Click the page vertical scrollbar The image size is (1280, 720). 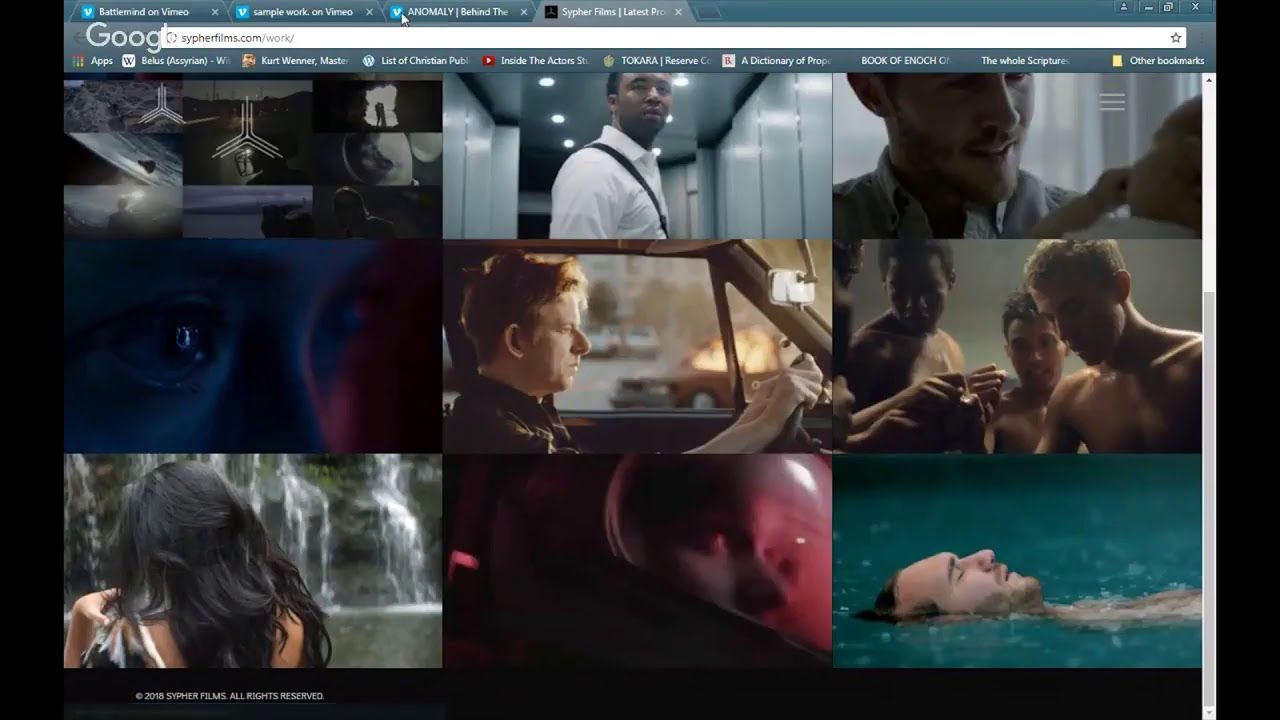pos(1209,400)
